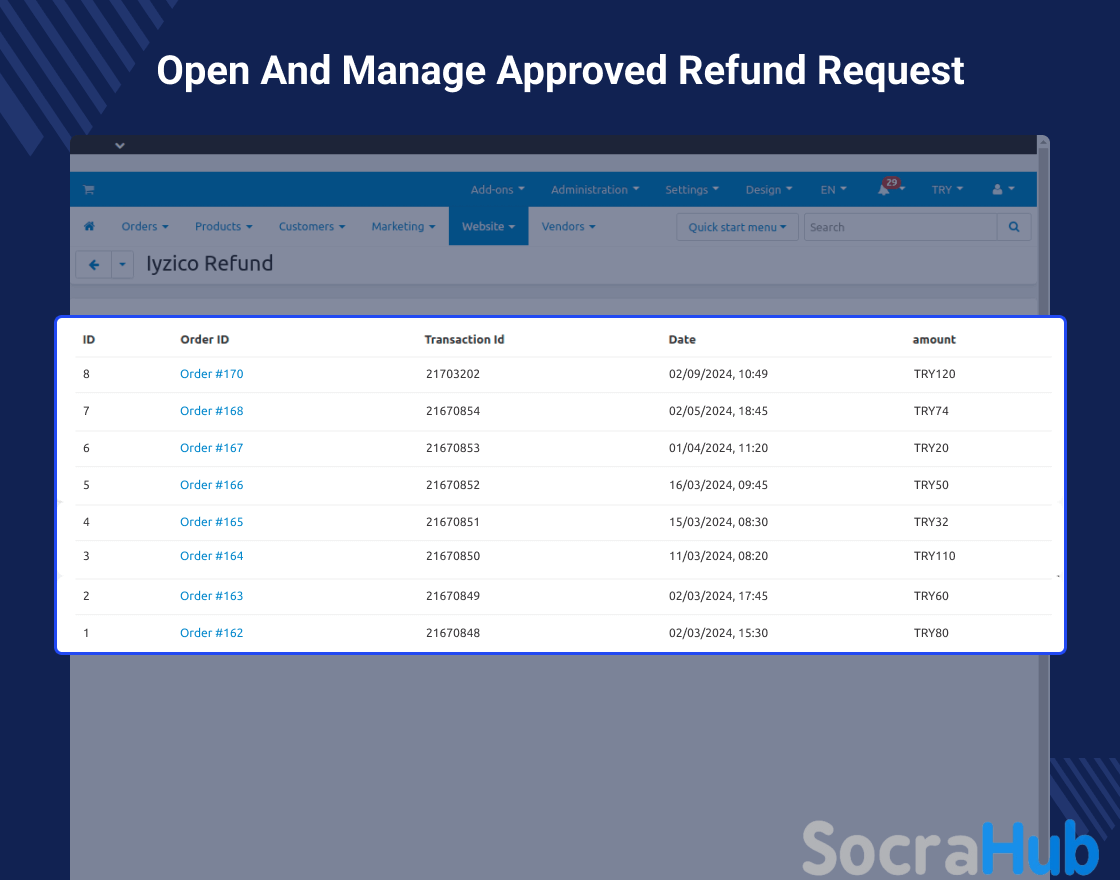Image resolution: width=1120 pixels, height=880 pixels.
Task: Click the amount TRY20
Action: point(931,448)
